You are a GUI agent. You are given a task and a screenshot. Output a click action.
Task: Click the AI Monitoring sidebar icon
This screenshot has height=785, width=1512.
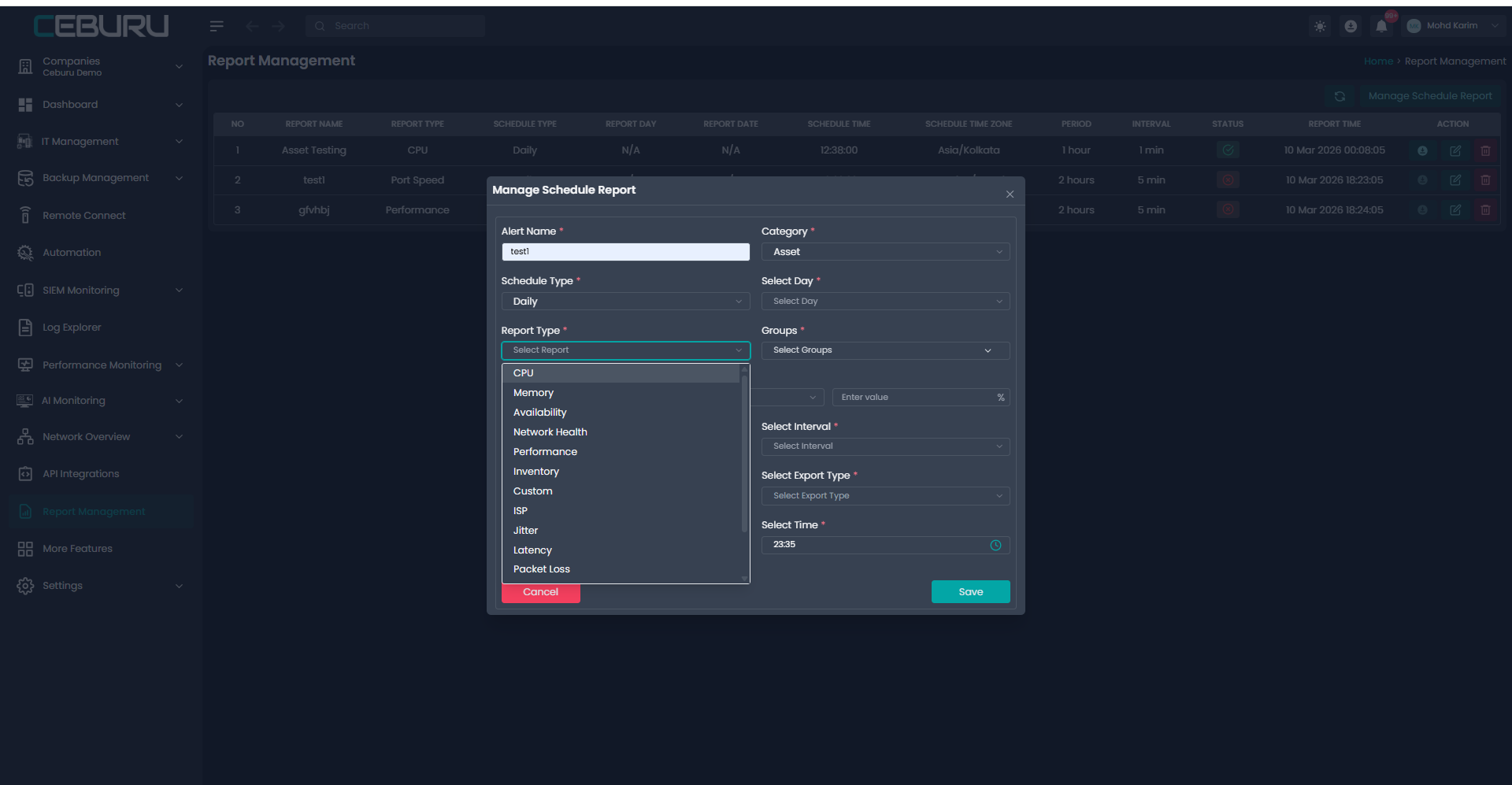25,401
